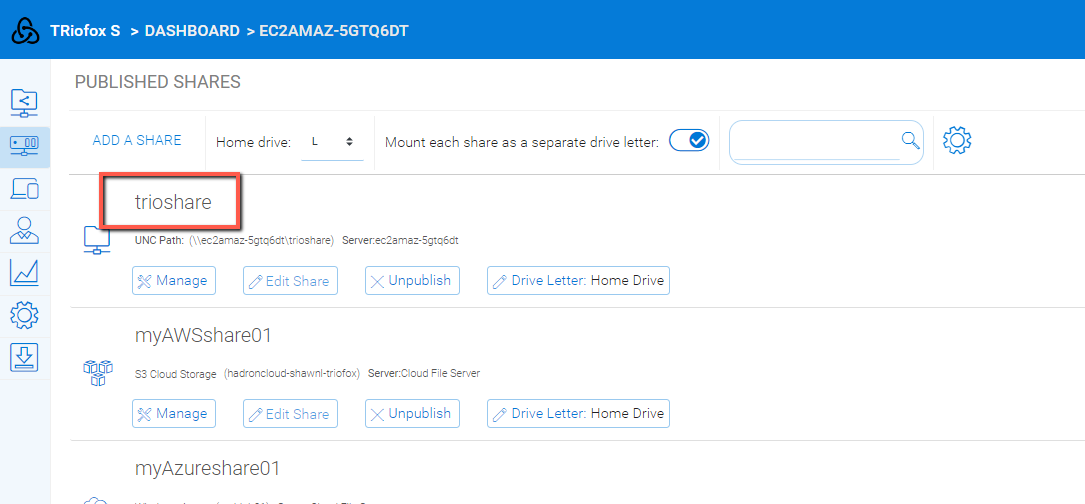Unpublish the myAWSshare01 share
Screen dimensions: 1085x504
[412, 413]
